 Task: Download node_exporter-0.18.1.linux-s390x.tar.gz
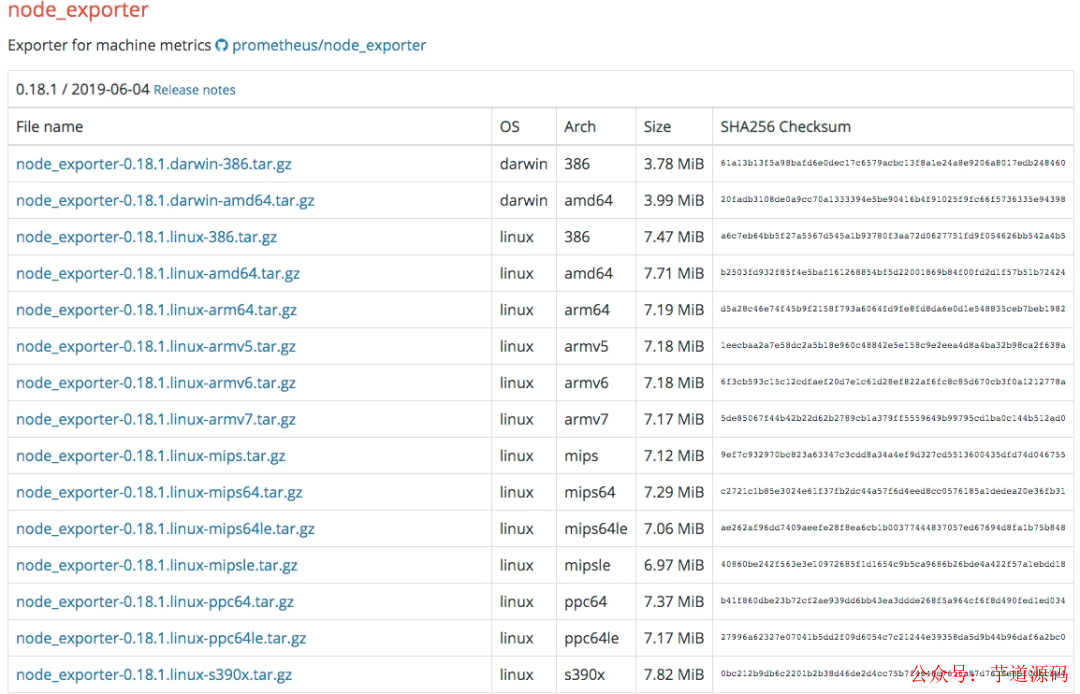point(154,675)
